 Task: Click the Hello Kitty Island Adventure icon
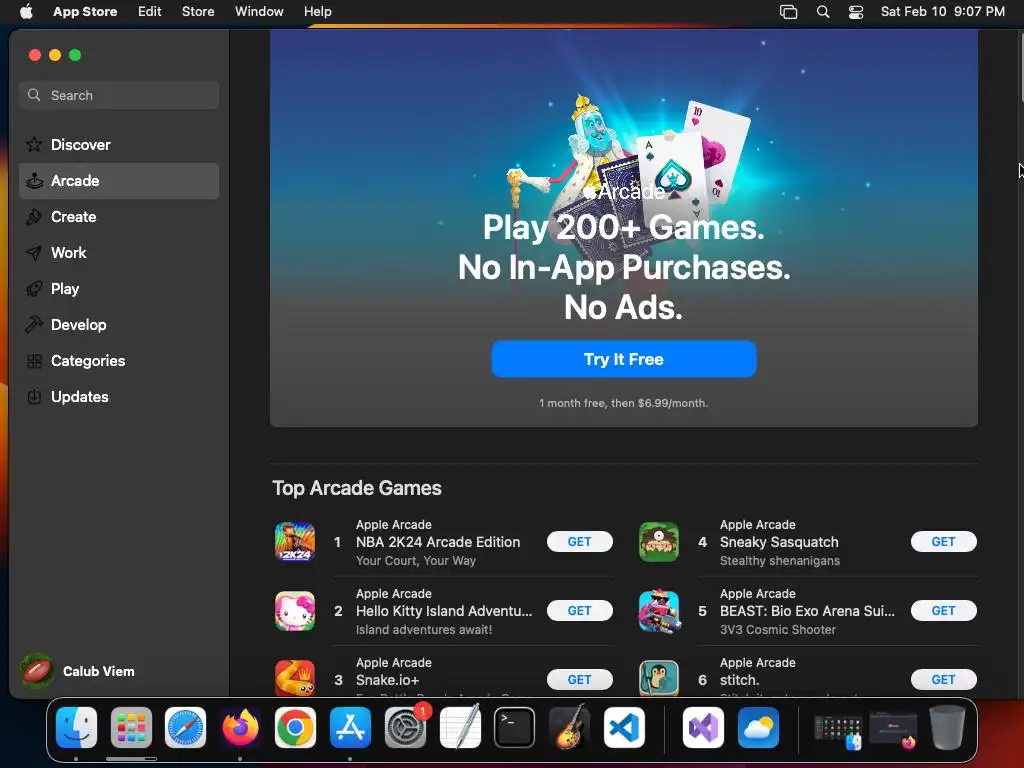(295, 611)
